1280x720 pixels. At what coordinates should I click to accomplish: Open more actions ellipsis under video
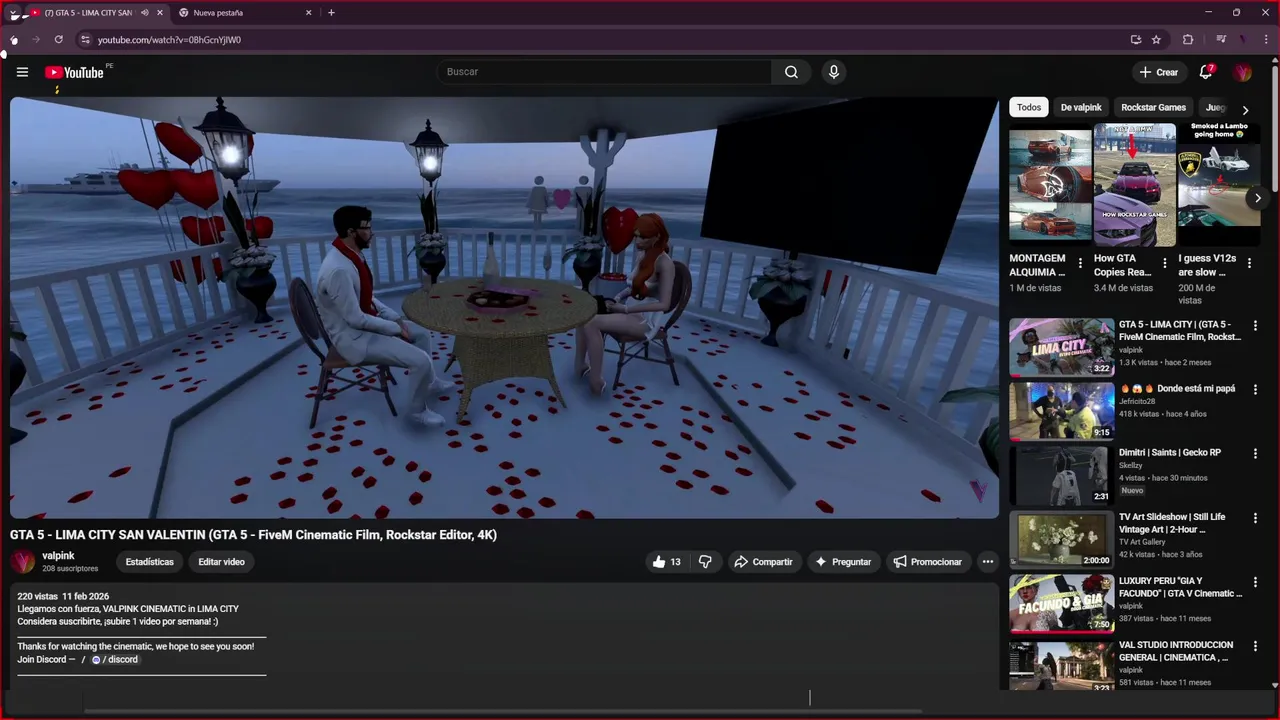click(988, 562)
